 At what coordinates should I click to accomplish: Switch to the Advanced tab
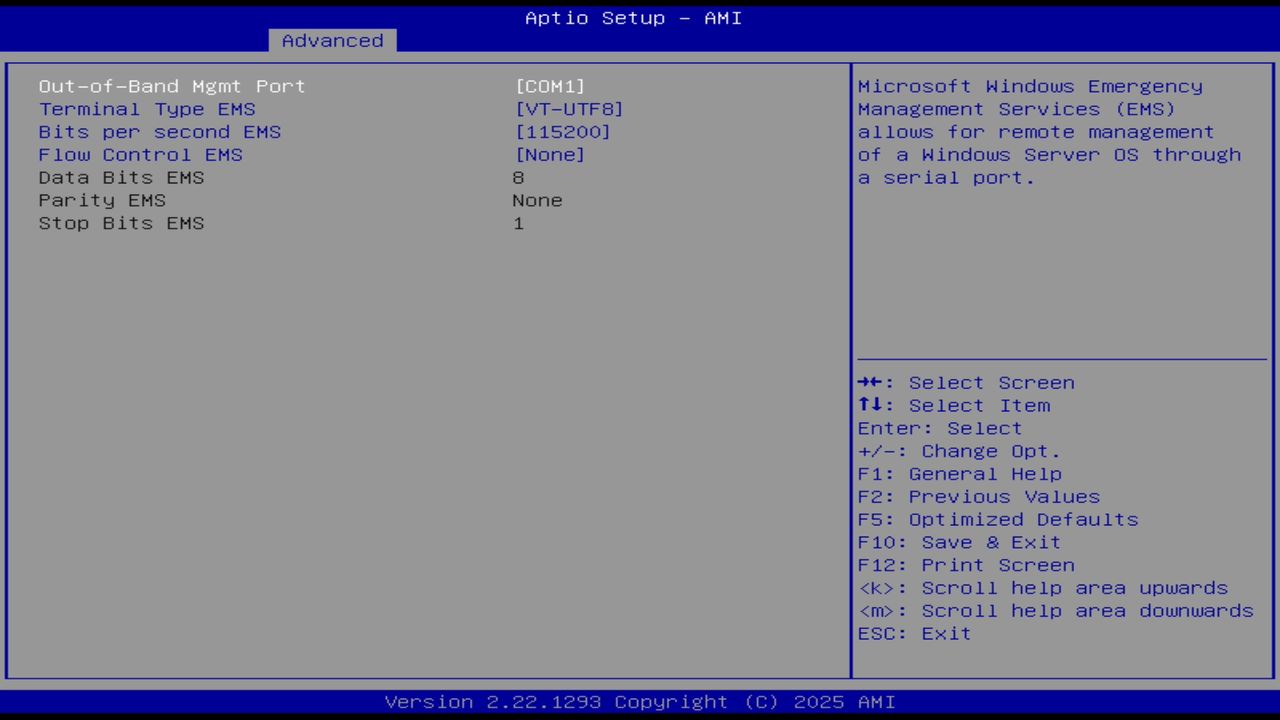click(x=332, y=40)
